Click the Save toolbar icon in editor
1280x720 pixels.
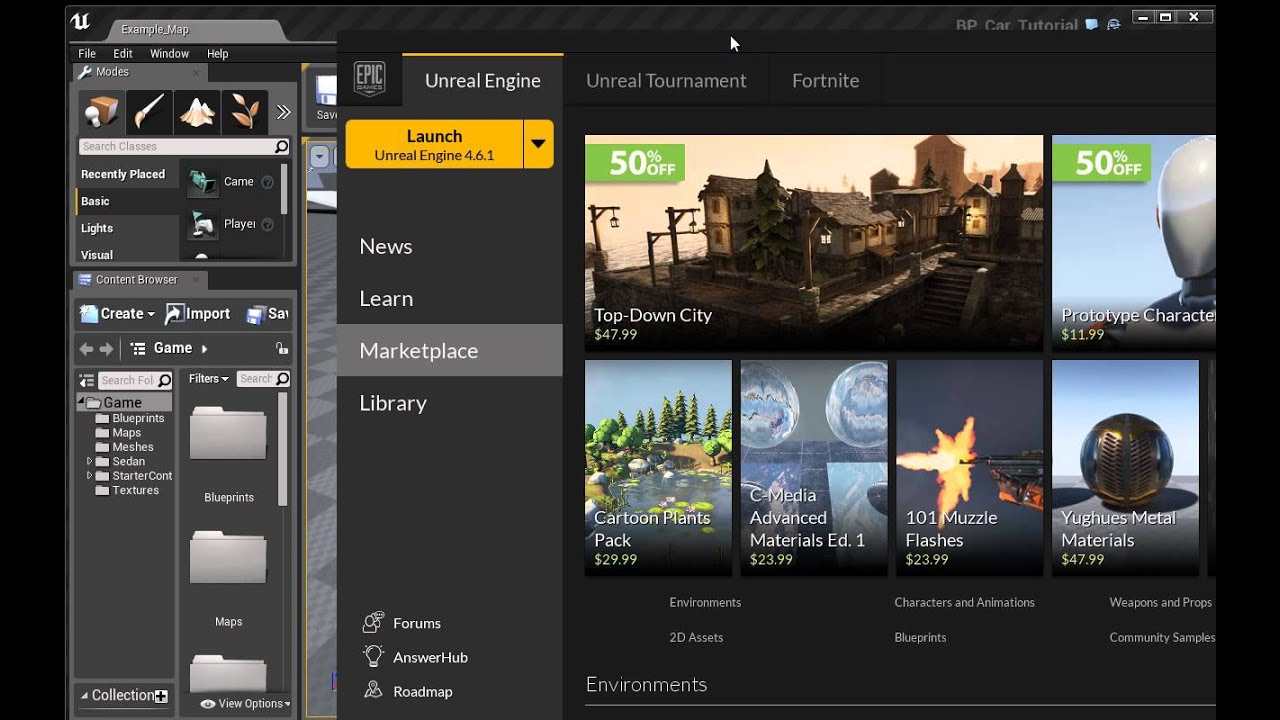[x=326, y=96]
